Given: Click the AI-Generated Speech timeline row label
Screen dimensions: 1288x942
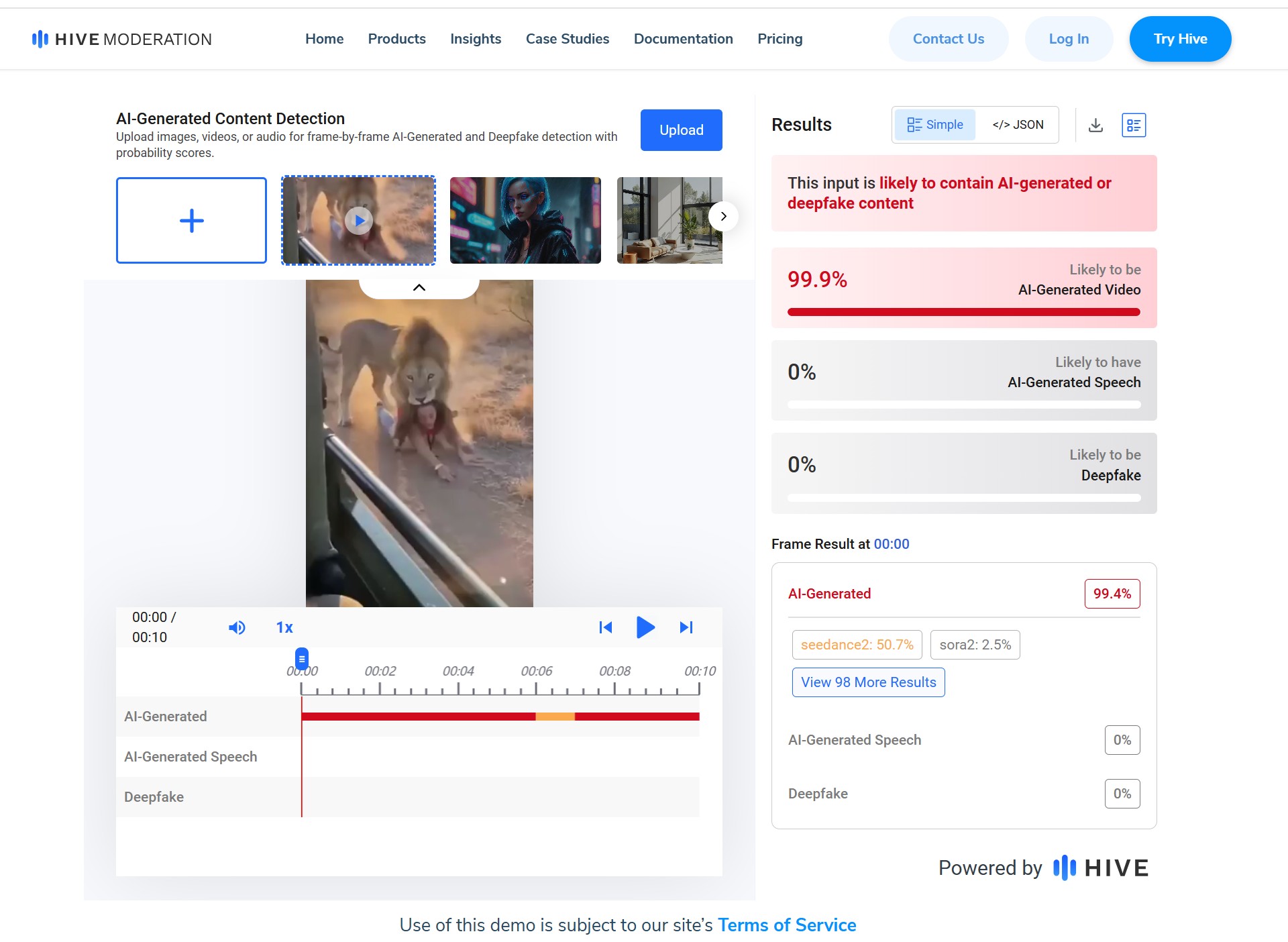Looking at the screenshot, I should pos(191,757).
